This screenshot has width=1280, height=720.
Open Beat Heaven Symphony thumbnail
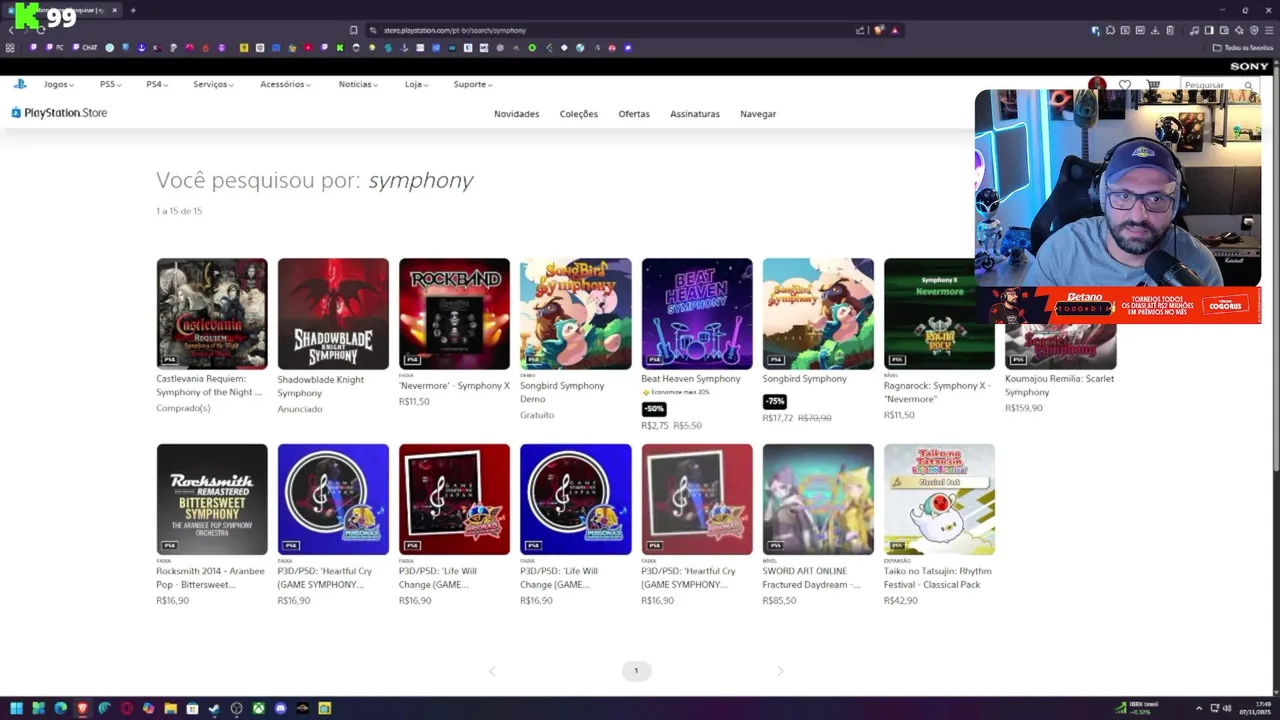coord(697,314)
